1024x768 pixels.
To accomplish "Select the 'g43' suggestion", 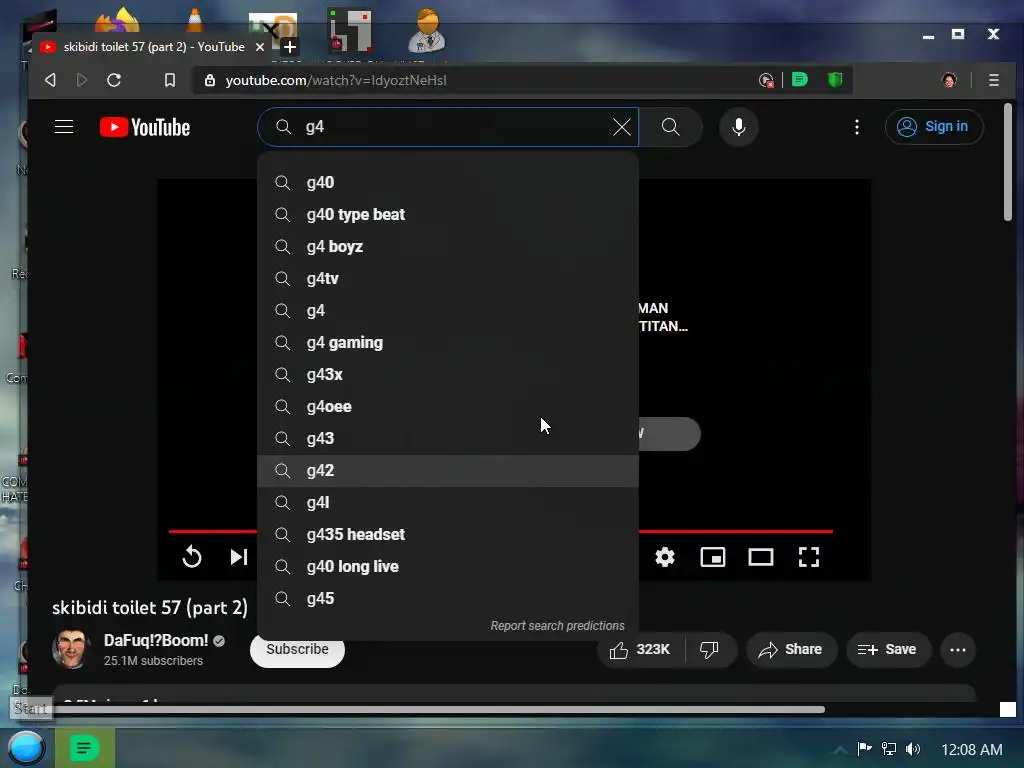I will [x=448, y=438].
